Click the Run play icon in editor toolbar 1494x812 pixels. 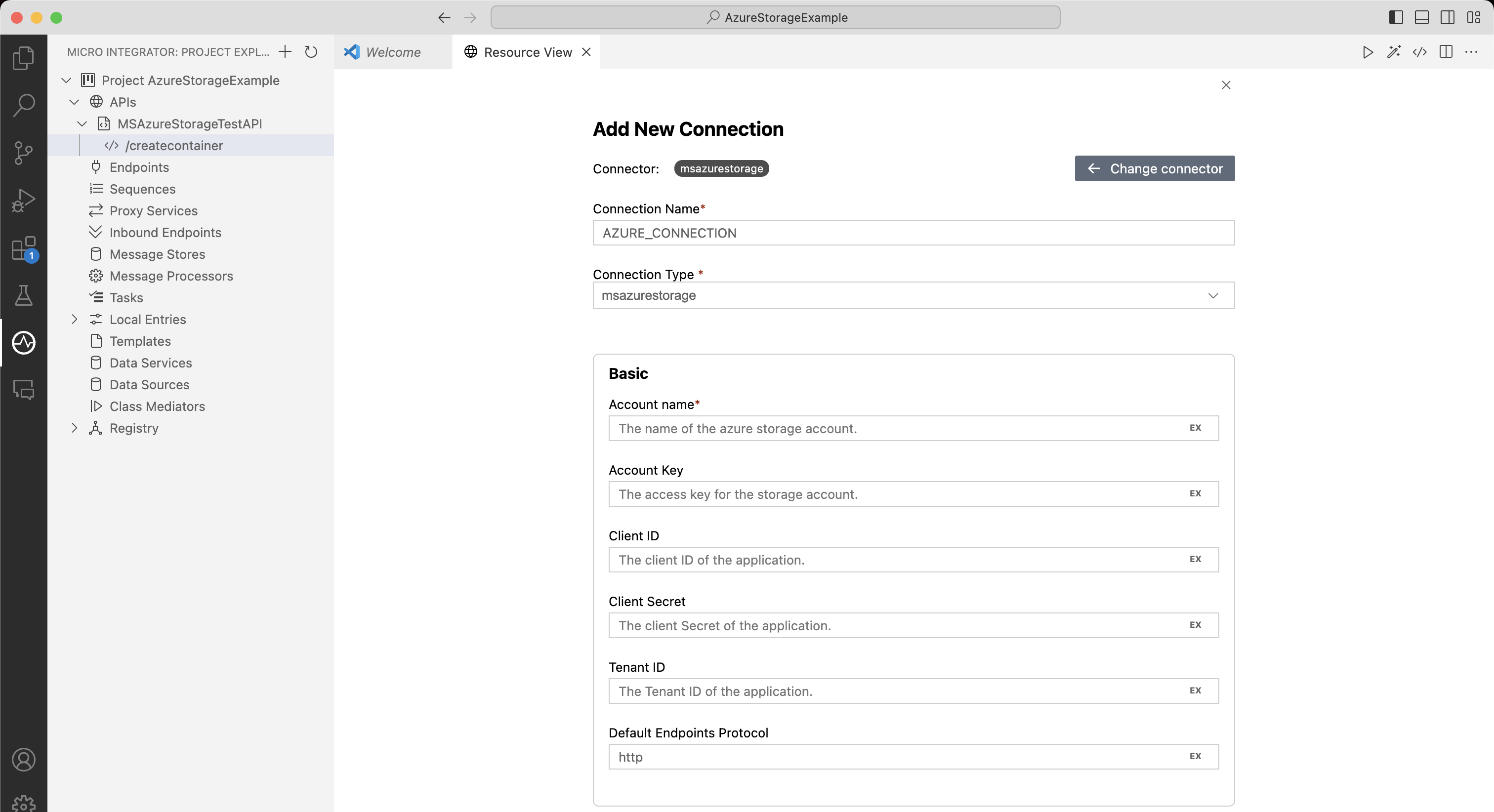tap(1368, 52)
